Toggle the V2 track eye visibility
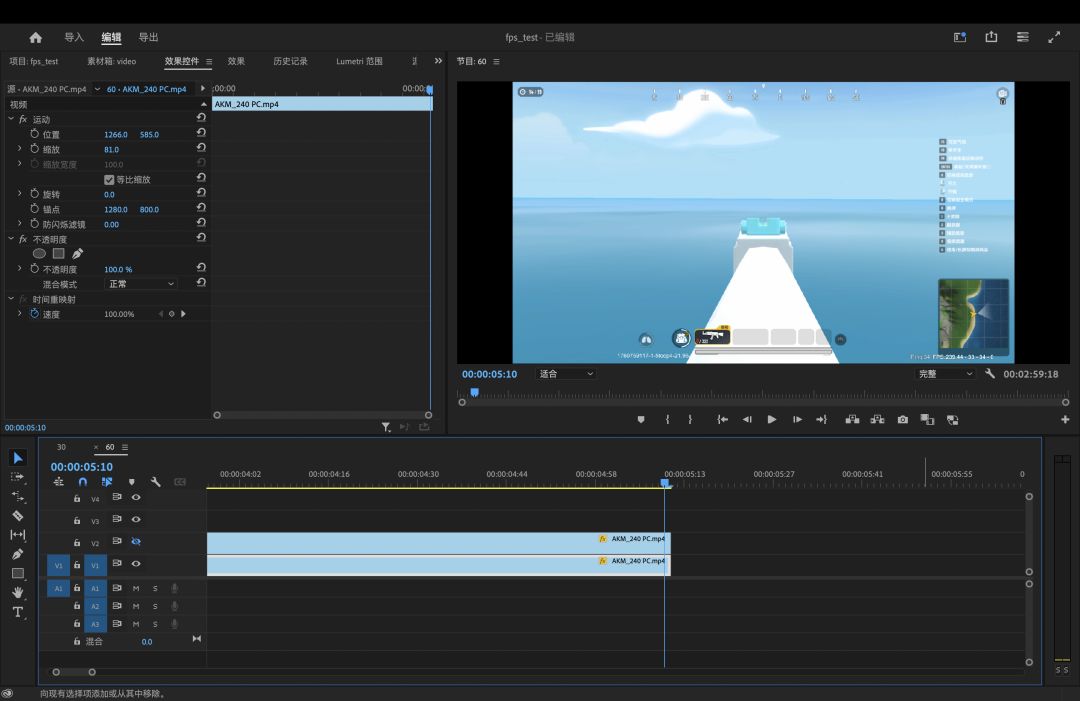Viewport: 1080px width, 701px height. [x=136, y=542]
